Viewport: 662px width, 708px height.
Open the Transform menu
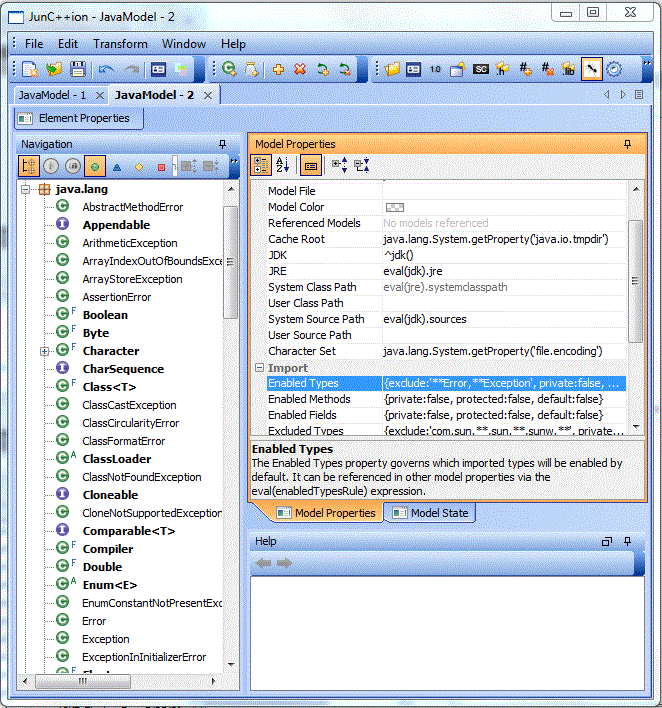120,44
